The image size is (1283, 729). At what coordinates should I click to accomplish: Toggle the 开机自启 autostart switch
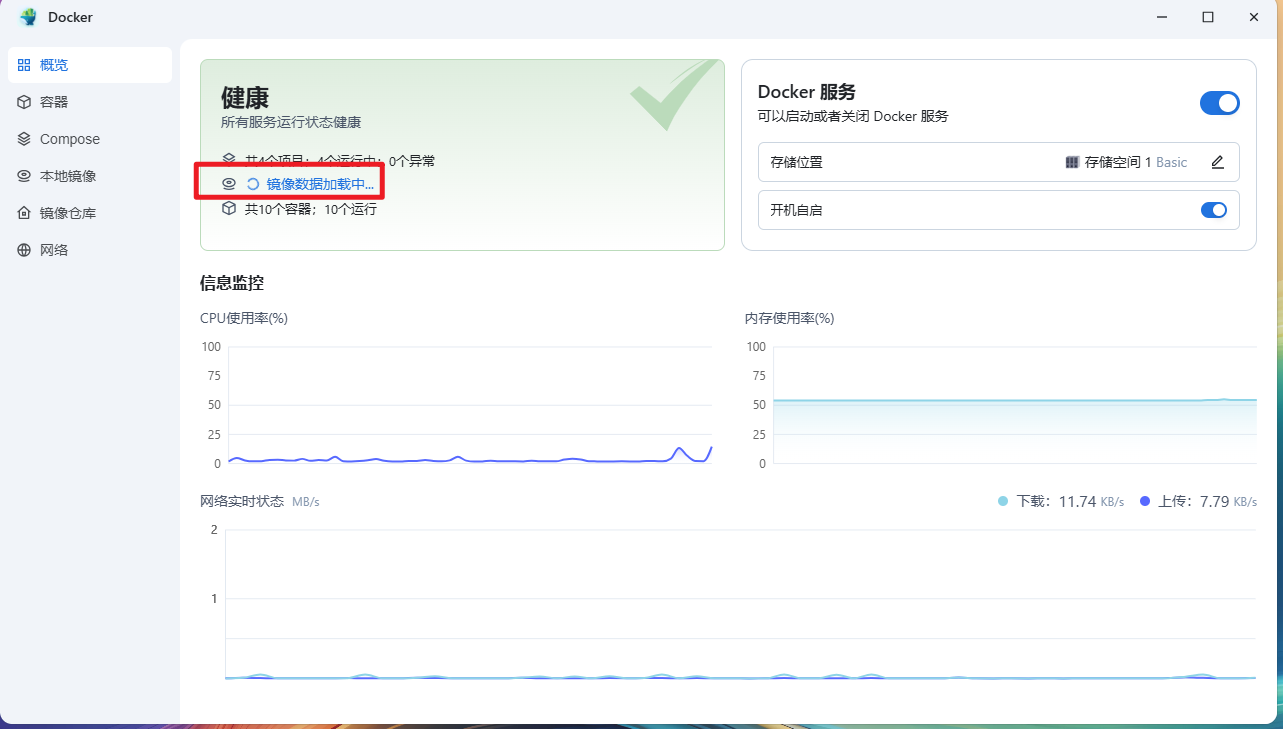coord(1213,210)
